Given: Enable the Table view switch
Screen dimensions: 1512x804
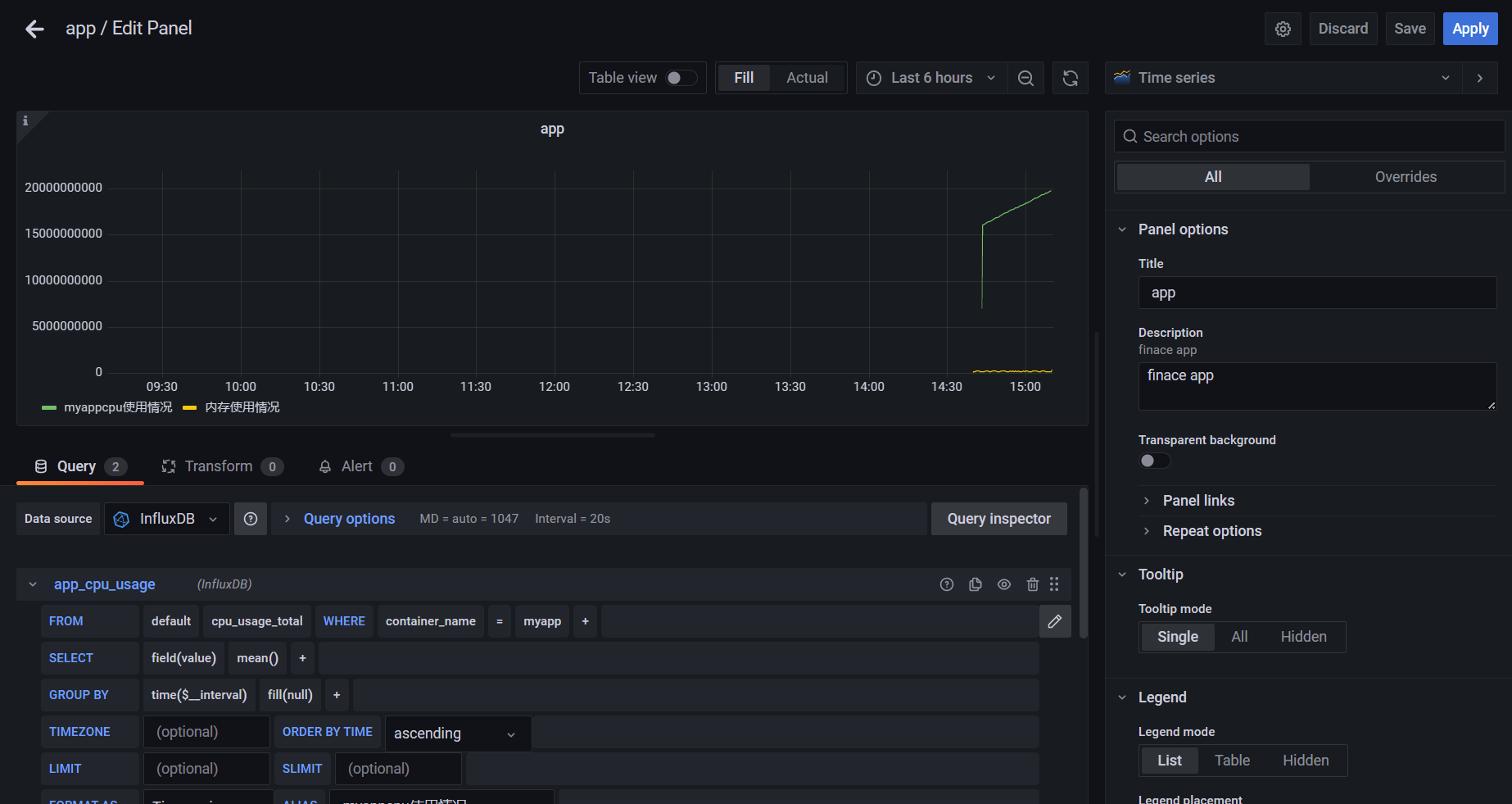Looking at the screenshot, I should point(681,78).
